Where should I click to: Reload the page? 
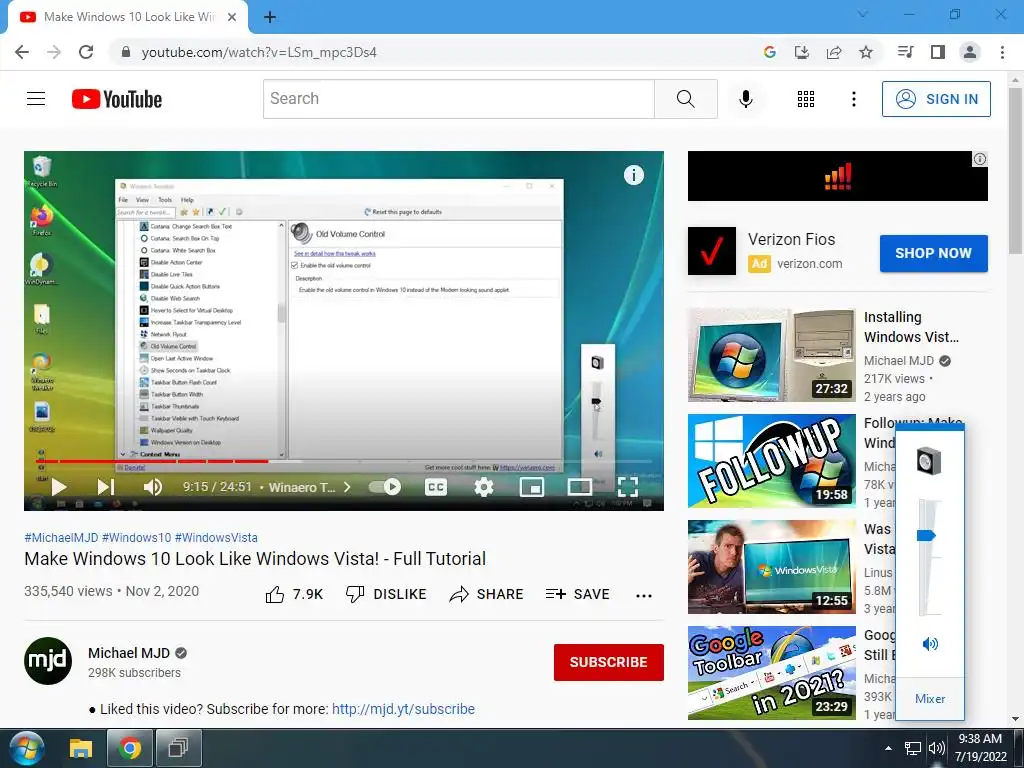[x=86, y=52]
